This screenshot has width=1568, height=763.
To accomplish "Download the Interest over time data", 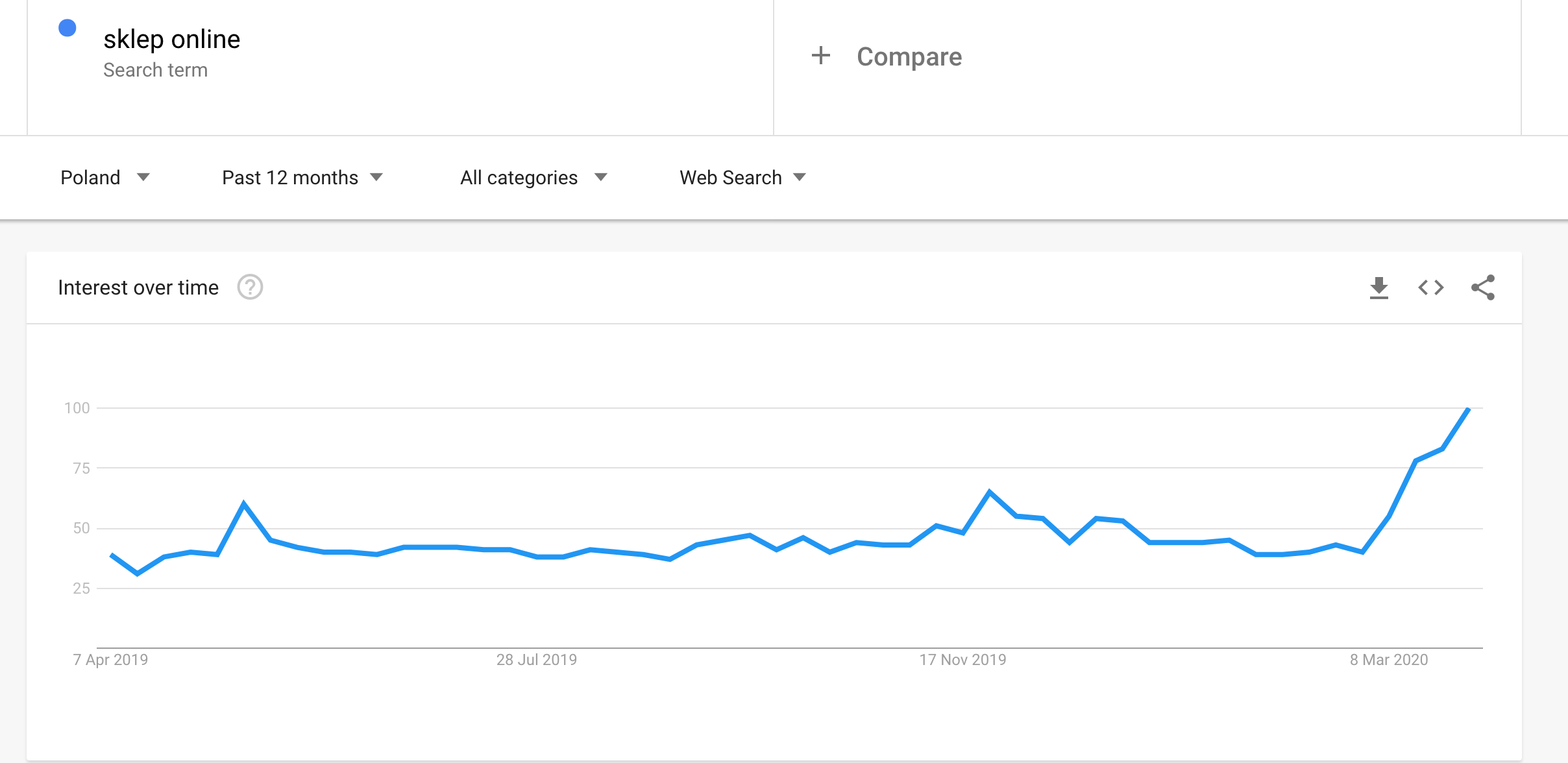I will coord(1378,287).
